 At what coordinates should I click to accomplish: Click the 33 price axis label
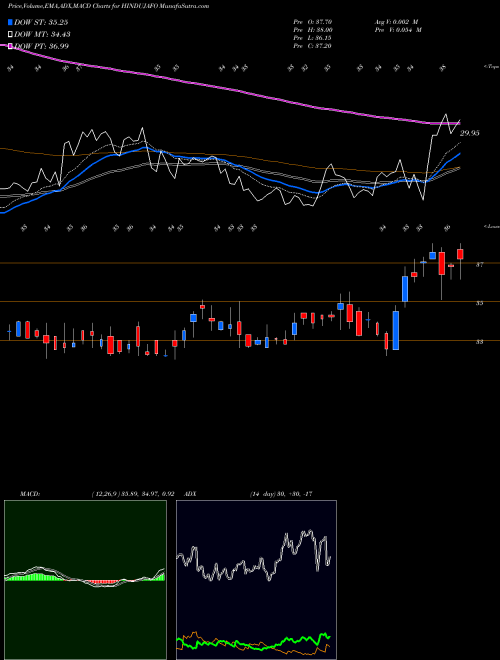tap(479, 342)
